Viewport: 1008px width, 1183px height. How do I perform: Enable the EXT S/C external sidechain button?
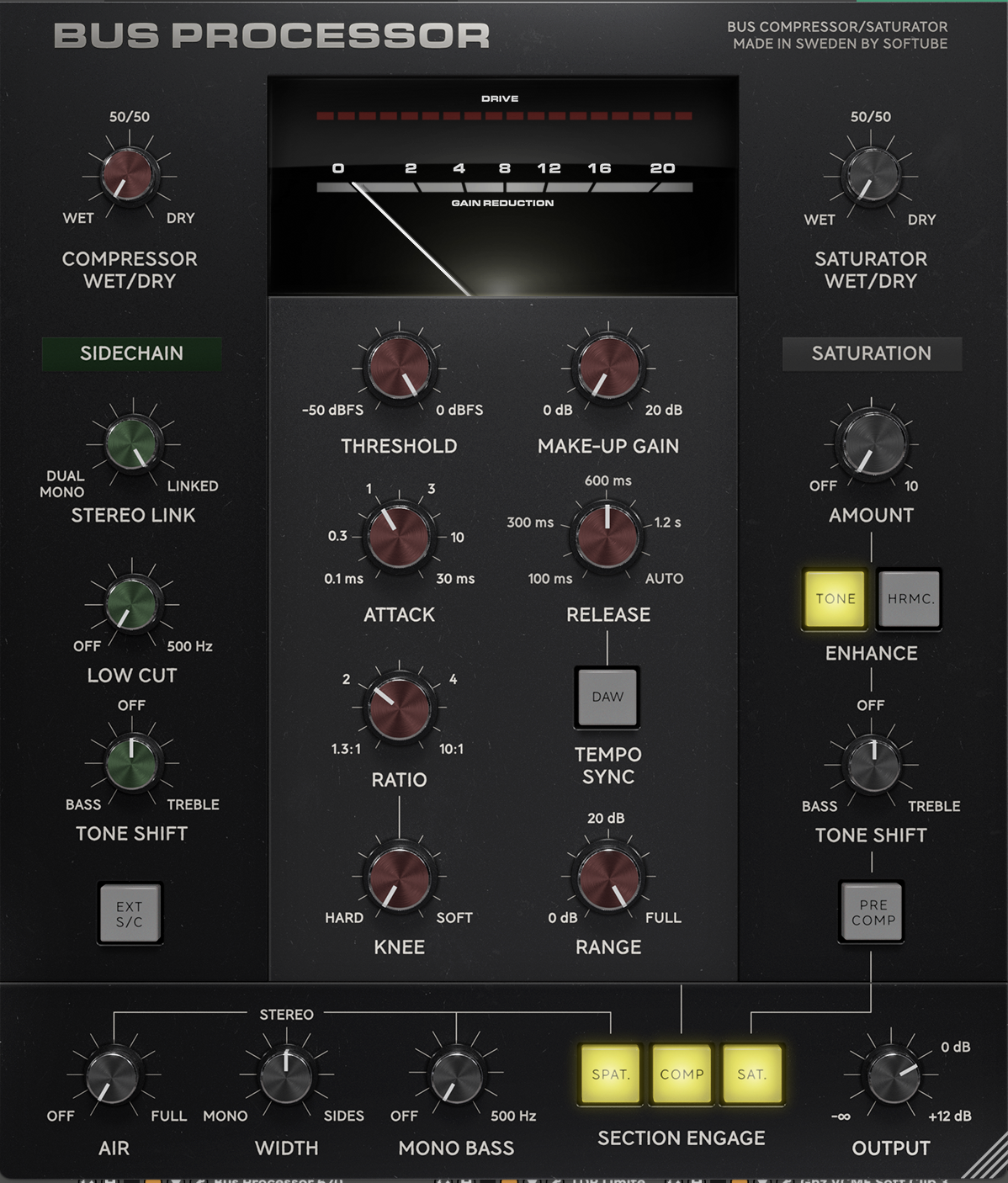click(x=130, y=914)
